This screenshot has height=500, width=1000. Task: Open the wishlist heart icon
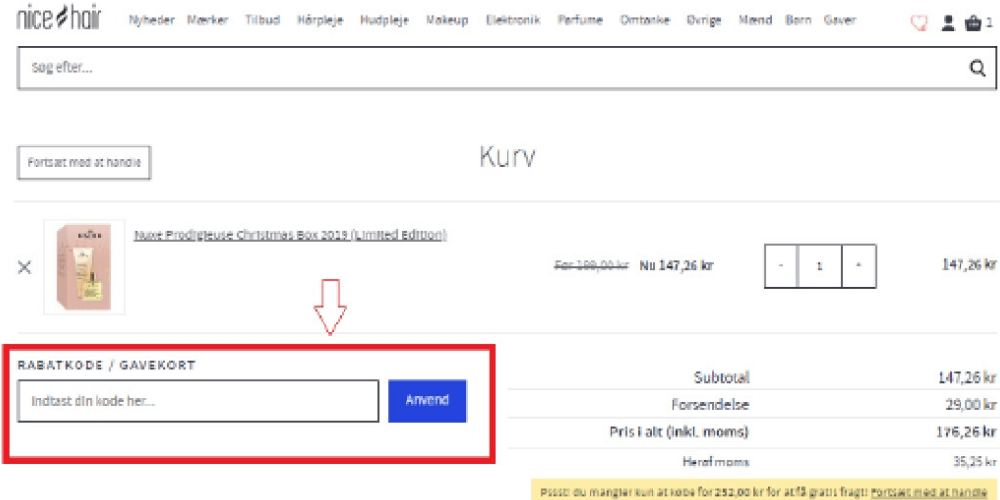(919, 23)
